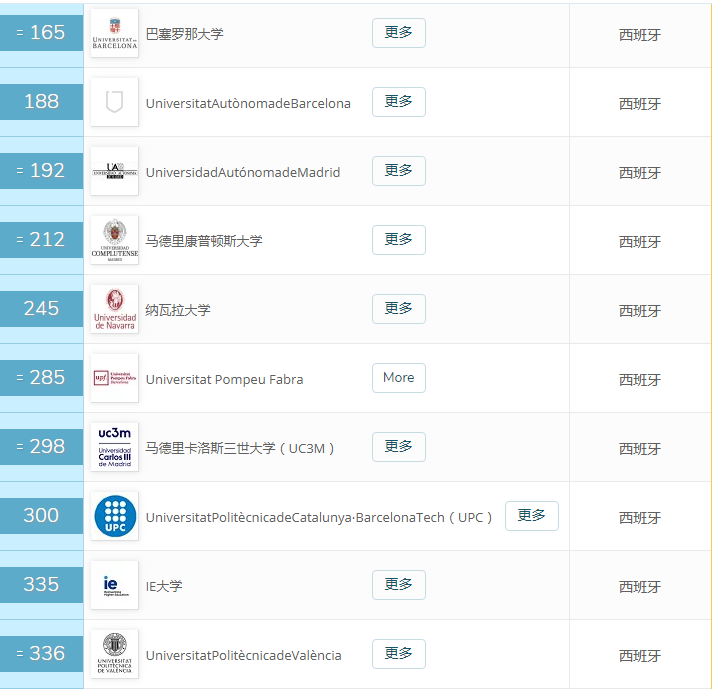712x689 pixels.
Task: Click the uc3m Carlos III logo
Action: [114, 447]
